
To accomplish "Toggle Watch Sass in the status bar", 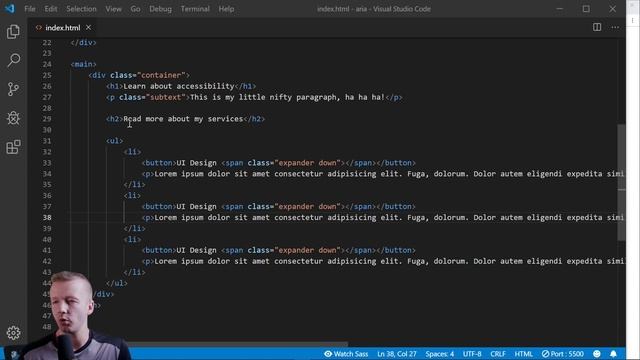I will tap(346, 354).
